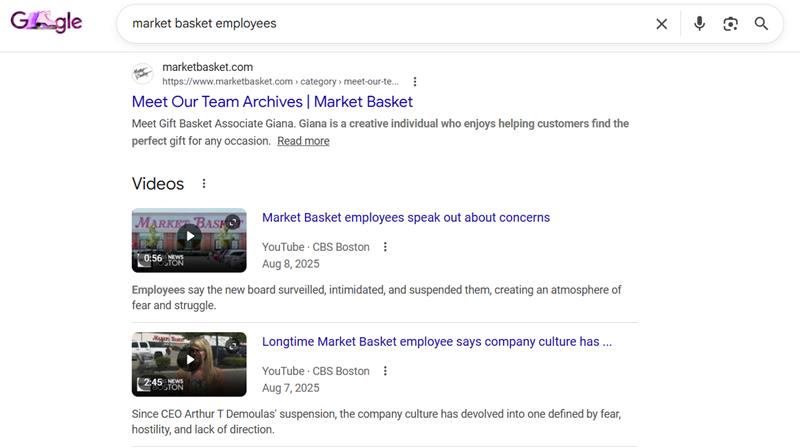The height and width of the screenshot is (448, 800).
Task: Click the Videos section heading
Action: point(158,184)
